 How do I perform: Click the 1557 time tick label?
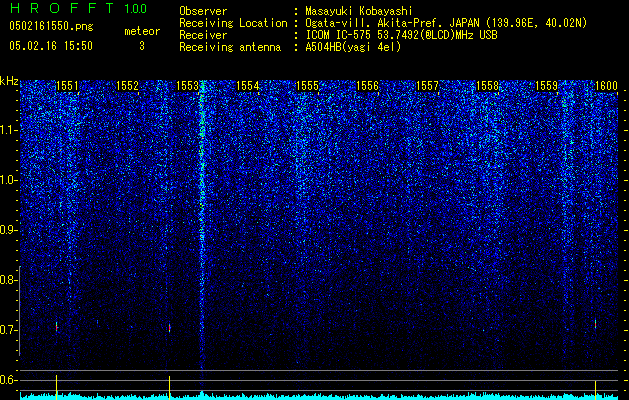pos(428,86)
